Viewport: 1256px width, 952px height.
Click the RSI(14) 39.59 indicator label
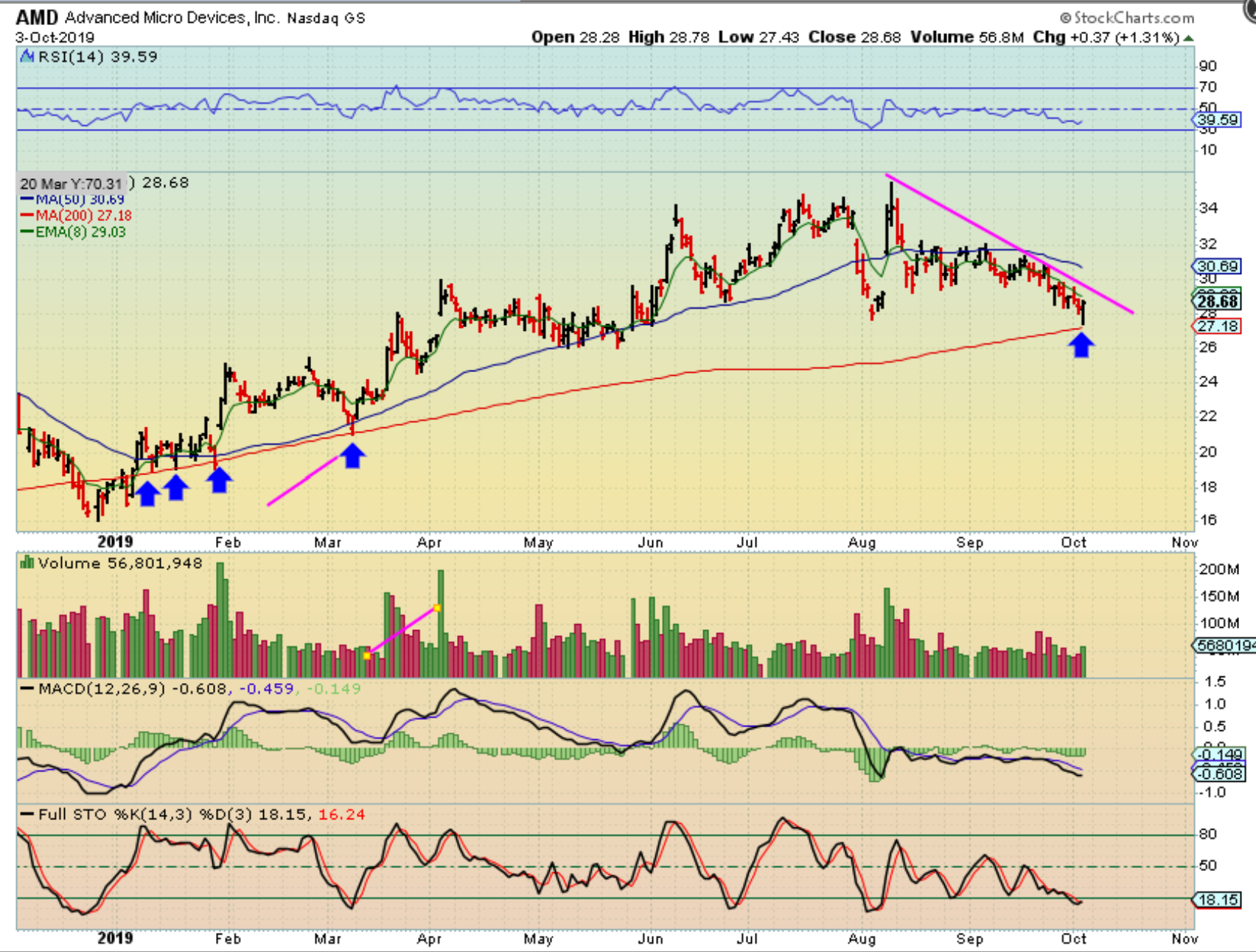tap(97, 57)
